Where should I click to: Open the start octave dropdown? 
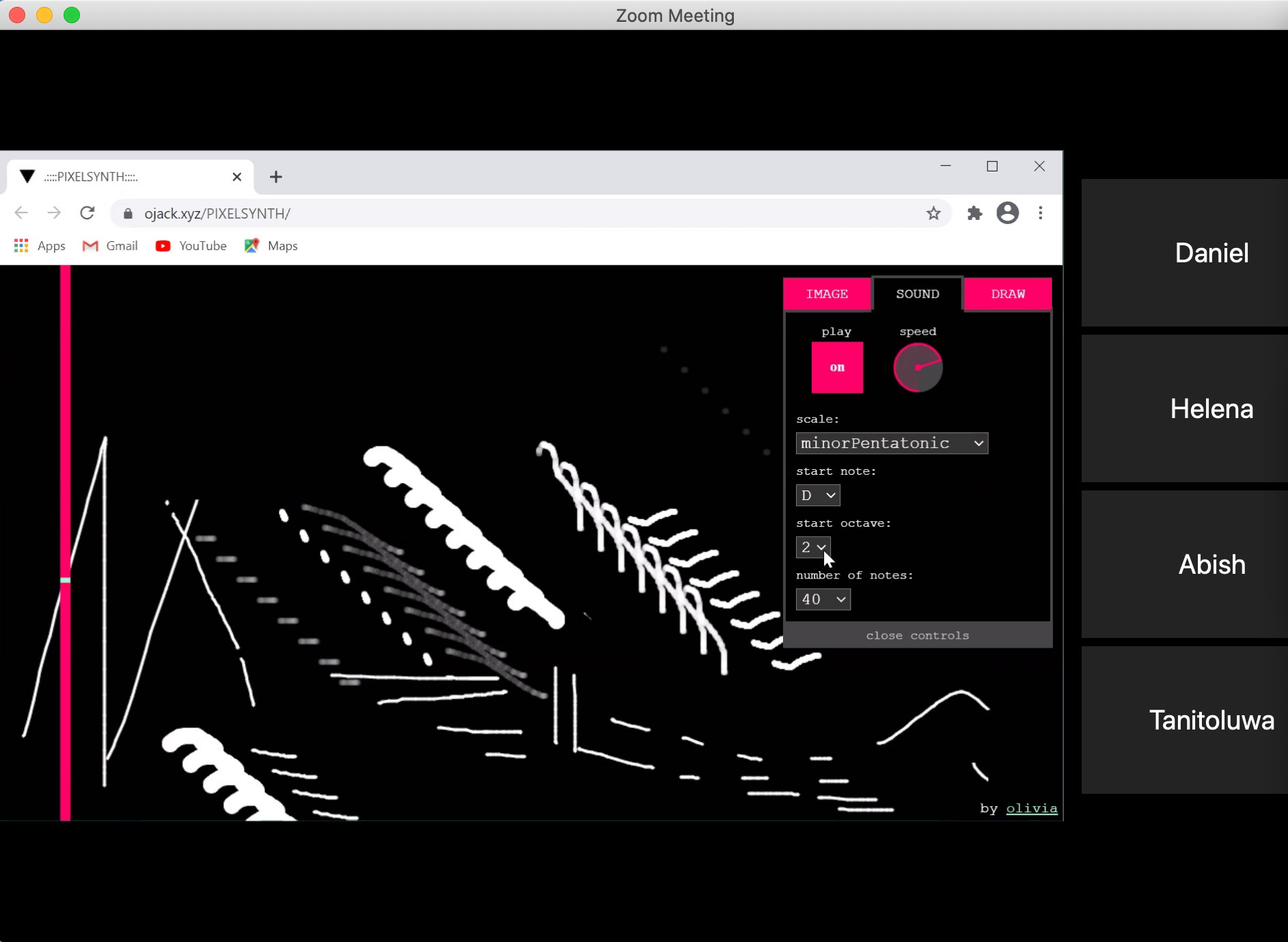click(x=812, y=547)
